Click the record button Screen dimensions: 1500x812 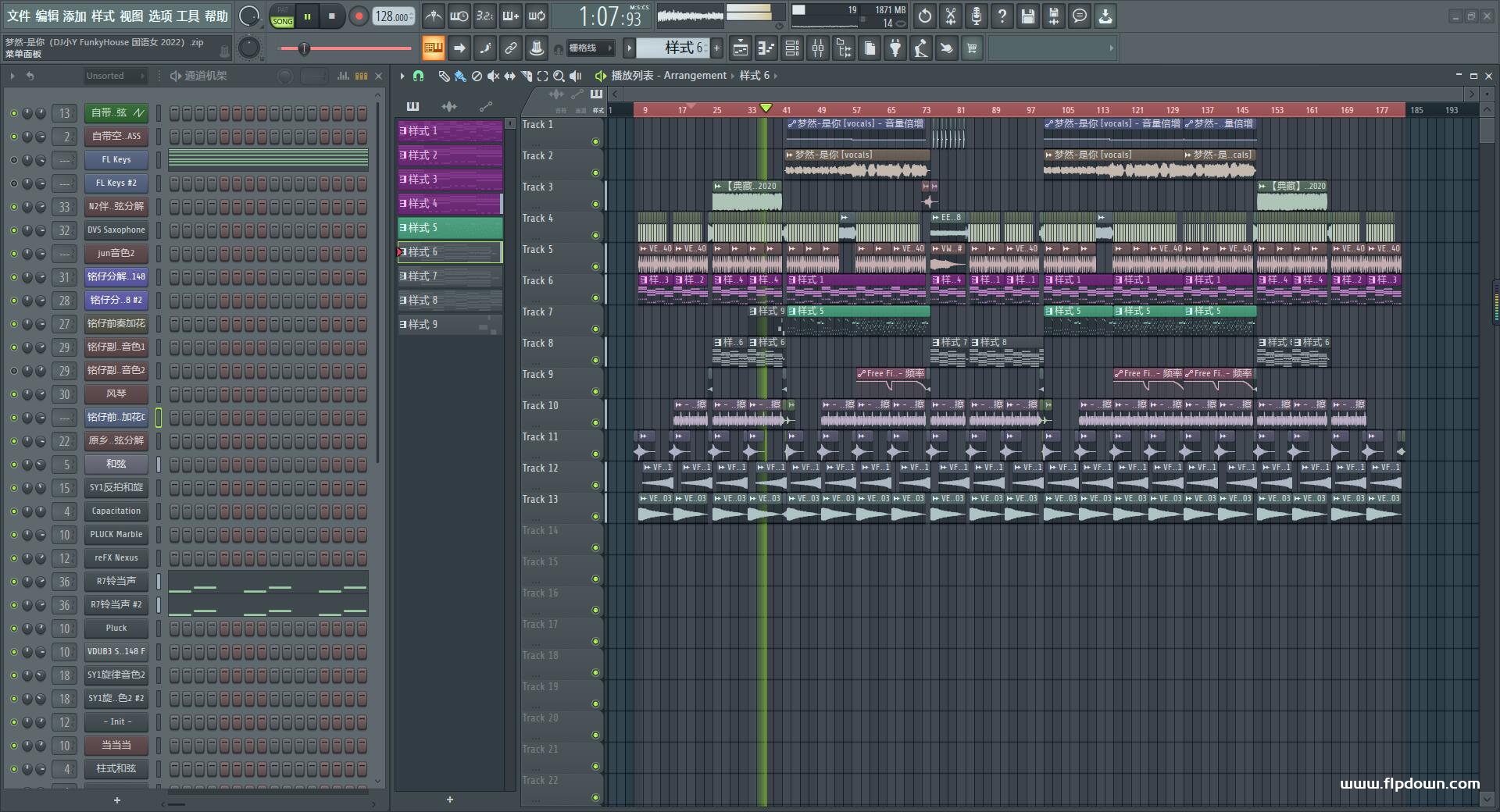point(359,16)
